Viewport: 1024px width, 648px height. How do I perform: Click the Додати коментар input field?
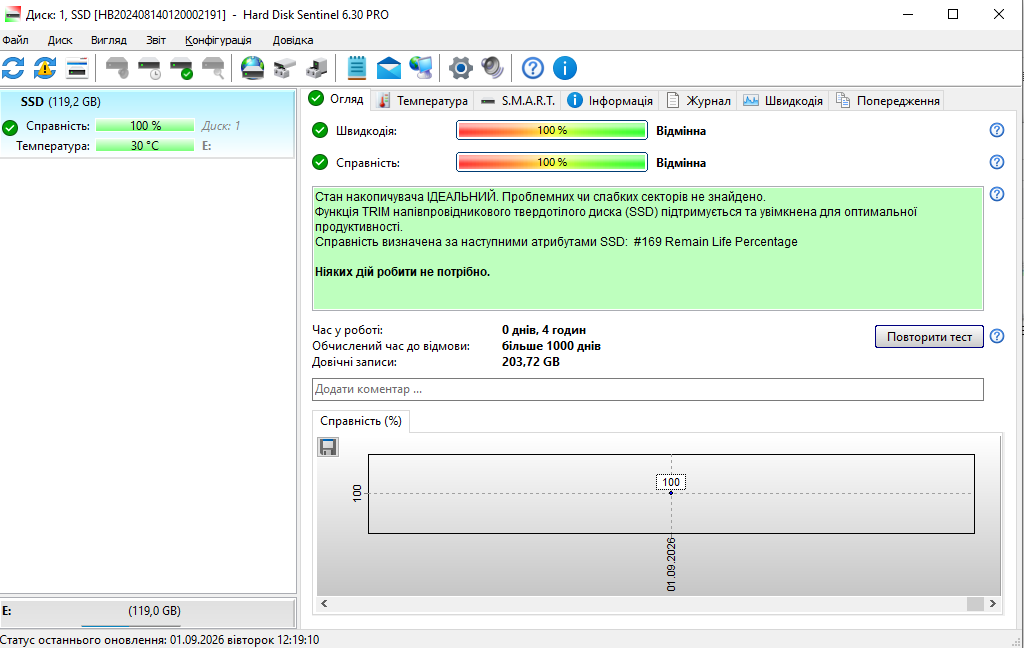647,389
